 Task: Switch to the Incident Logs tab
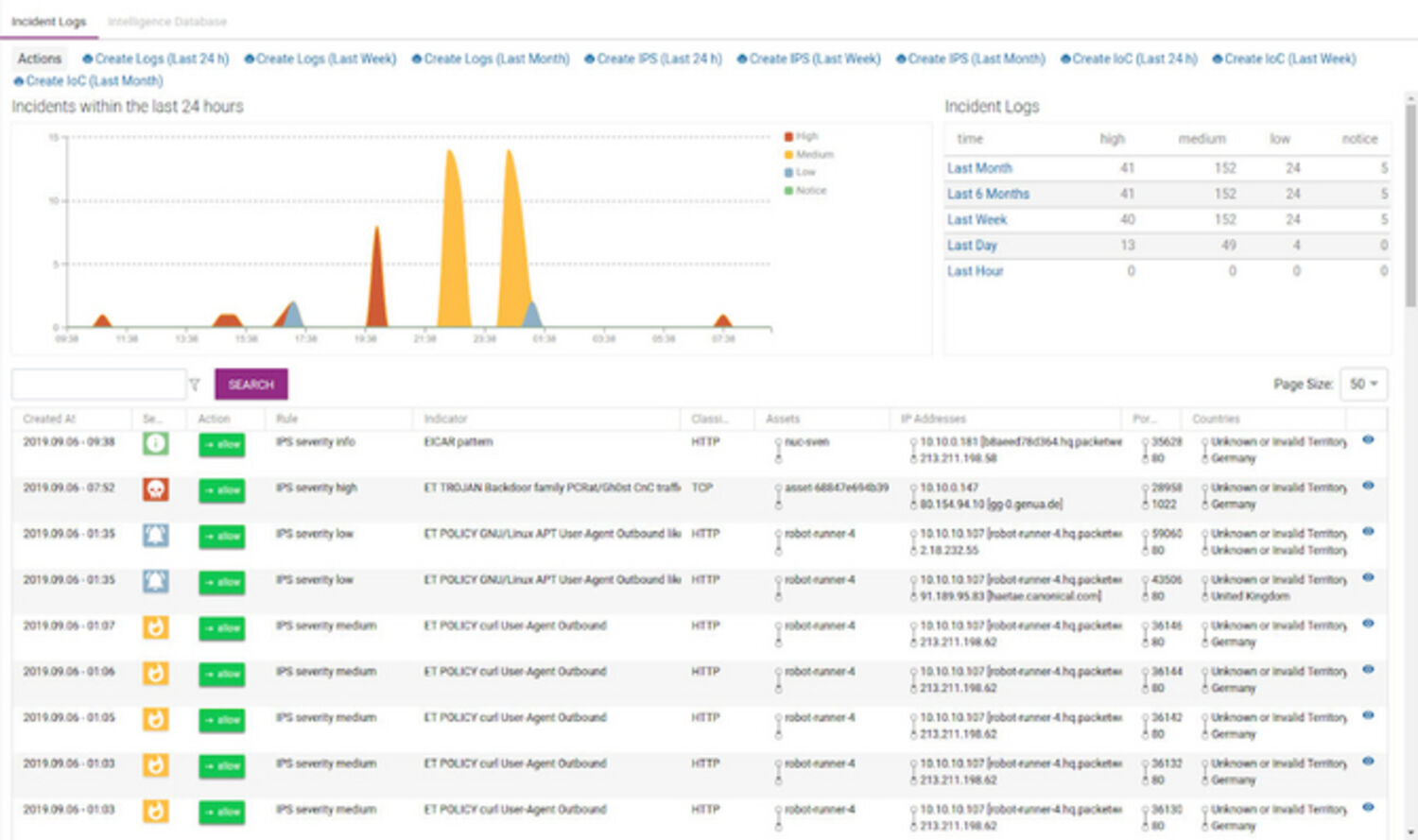pyautogui.click(x=48, y=21)
